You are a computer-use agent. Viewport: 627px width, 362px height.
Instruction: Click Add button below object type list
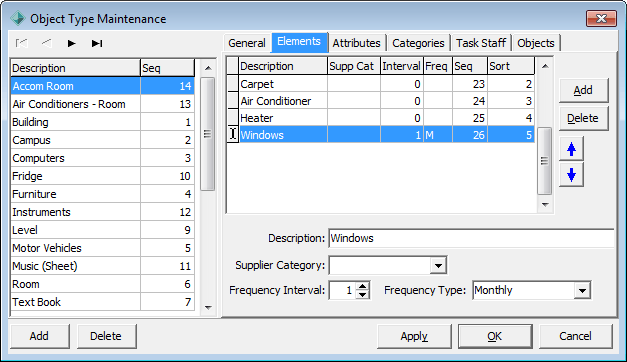(39, 336)
